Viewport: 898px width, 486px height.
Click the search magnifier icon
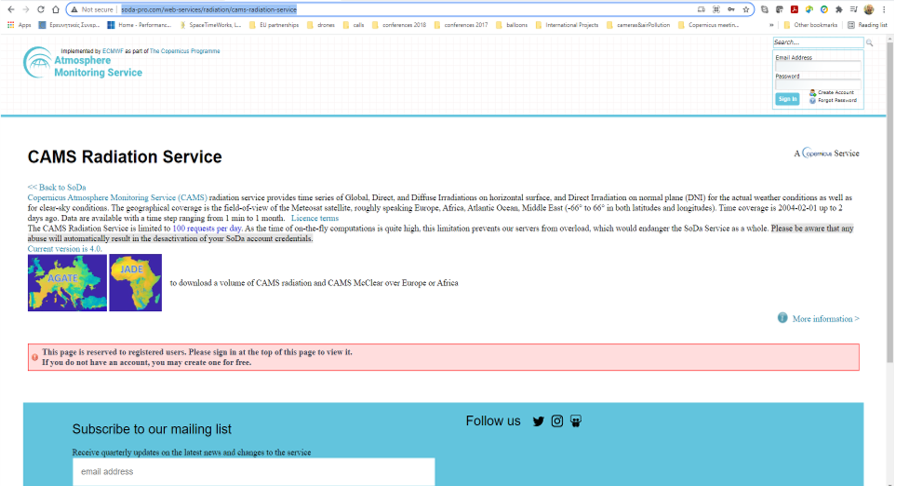click(x=869, y=43)
